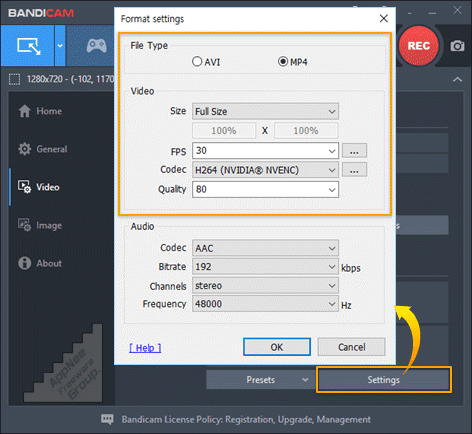
Task: Open the video Size dropdown
Action: [265, 111]
